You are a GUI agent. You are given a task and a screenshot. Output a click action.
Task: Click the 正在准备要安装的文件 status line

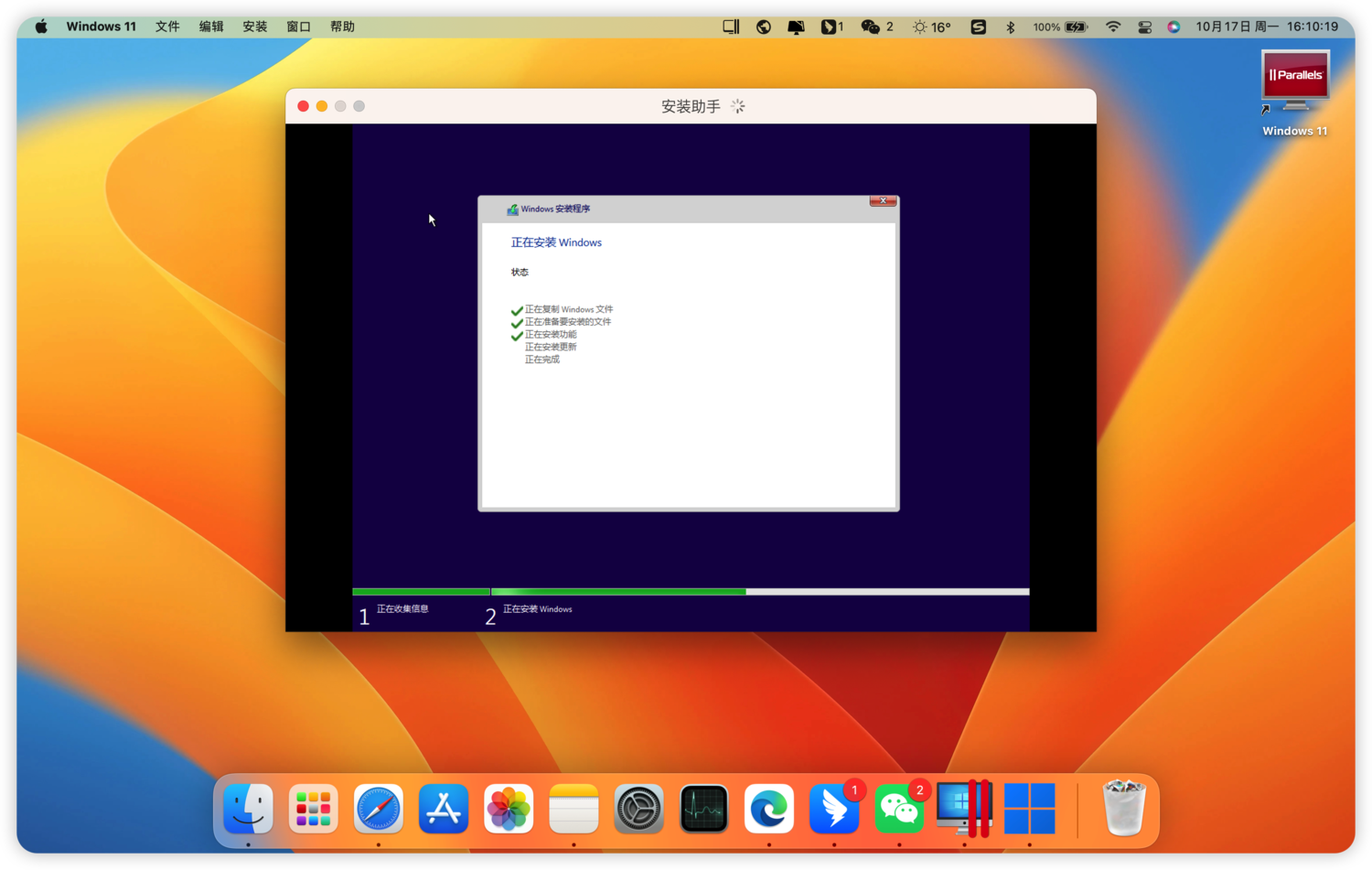pyautogui.click(x=568, y=322)
